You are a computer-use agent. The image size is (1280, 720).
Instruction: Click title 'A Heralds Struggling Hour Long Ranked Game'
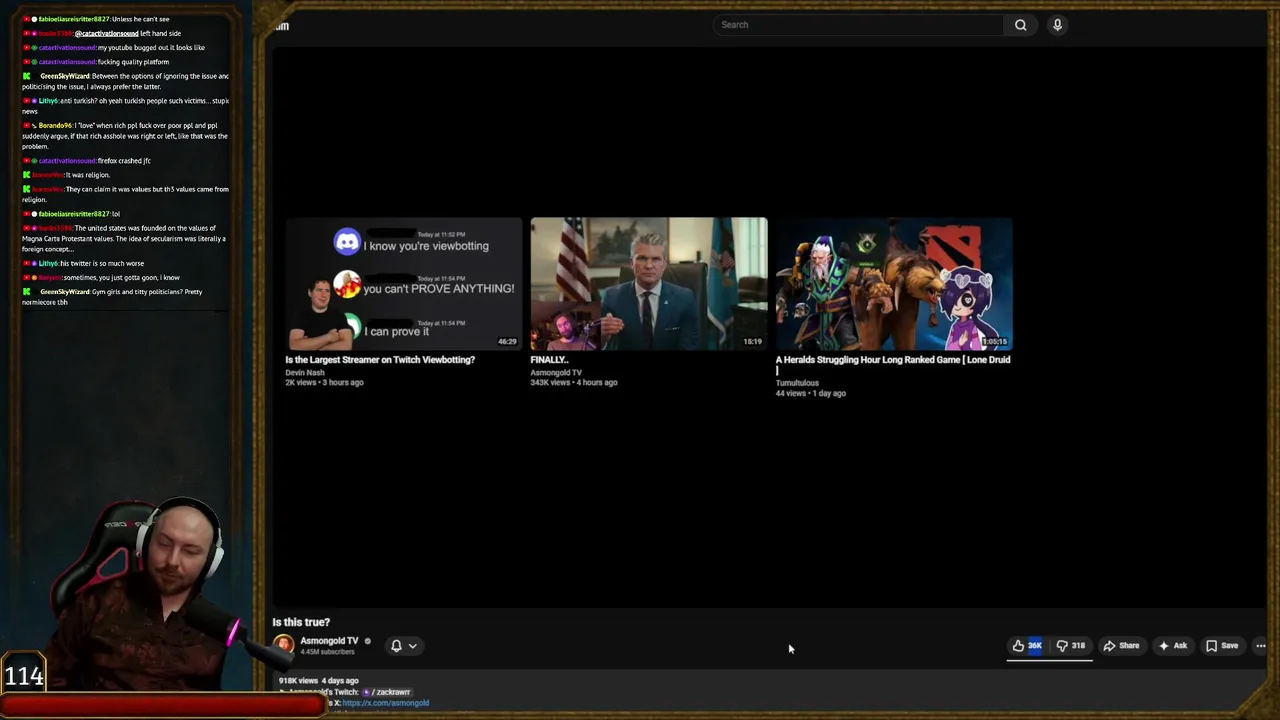[893, 364]
